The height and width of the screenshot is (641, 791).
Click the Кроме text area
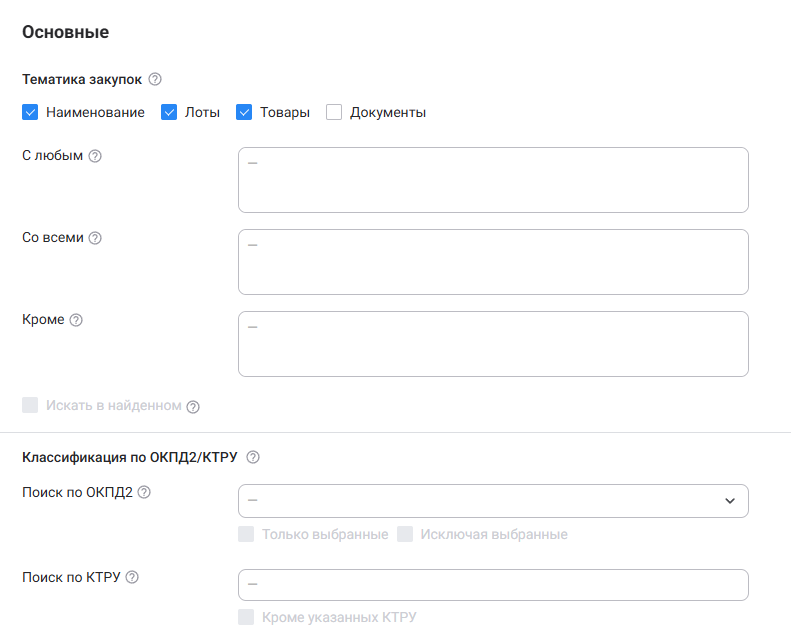493,344
